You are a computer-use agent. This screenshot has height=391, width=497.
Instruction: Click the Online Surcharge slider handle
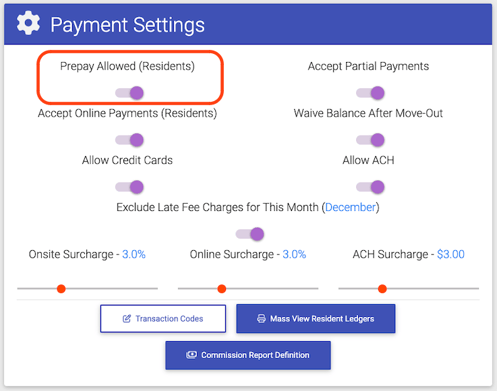pyautogui.click(x=222, y=289)
